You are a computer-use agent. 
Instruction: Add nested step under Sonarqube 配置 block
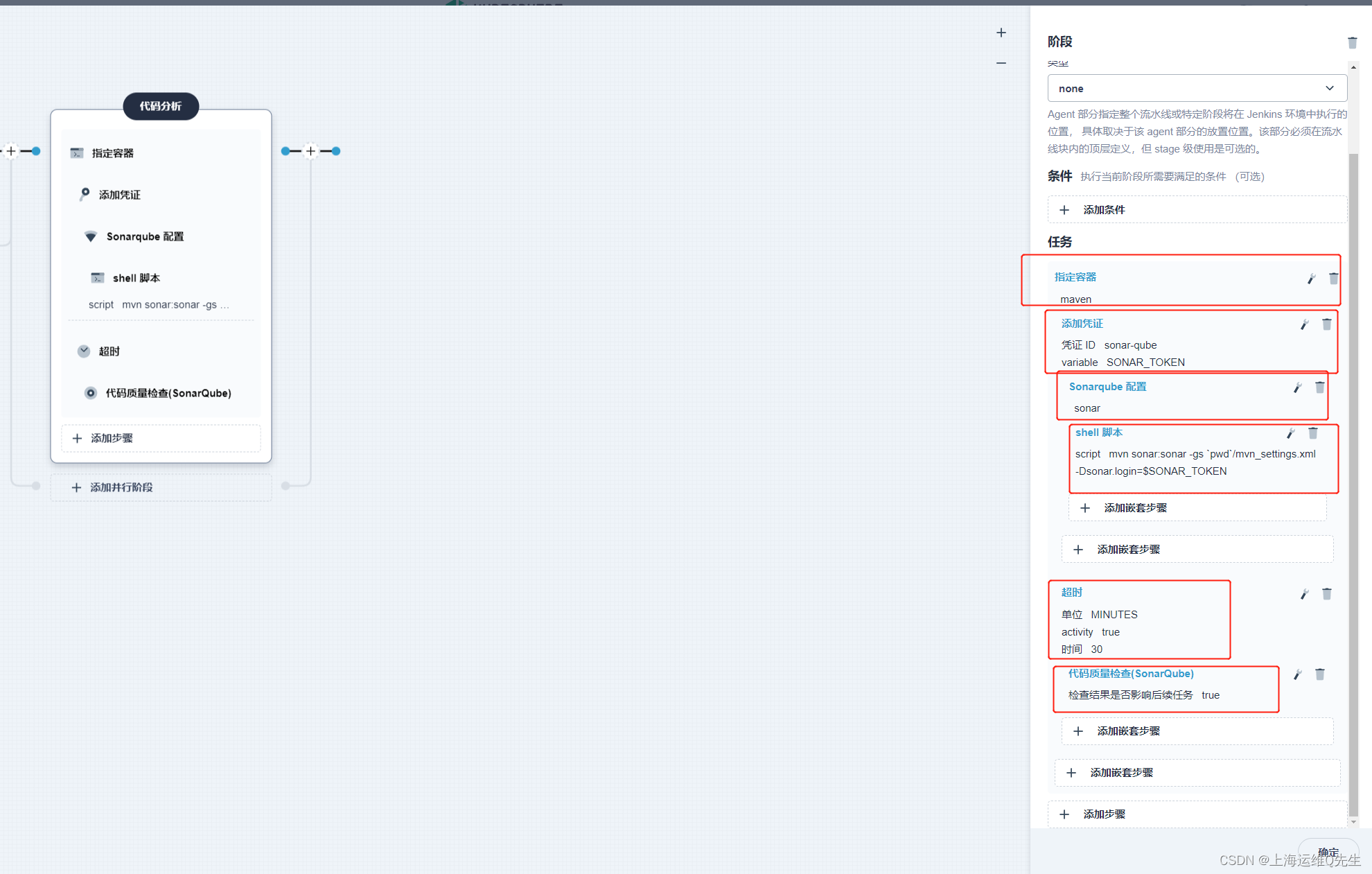[x=1197, y=550]
